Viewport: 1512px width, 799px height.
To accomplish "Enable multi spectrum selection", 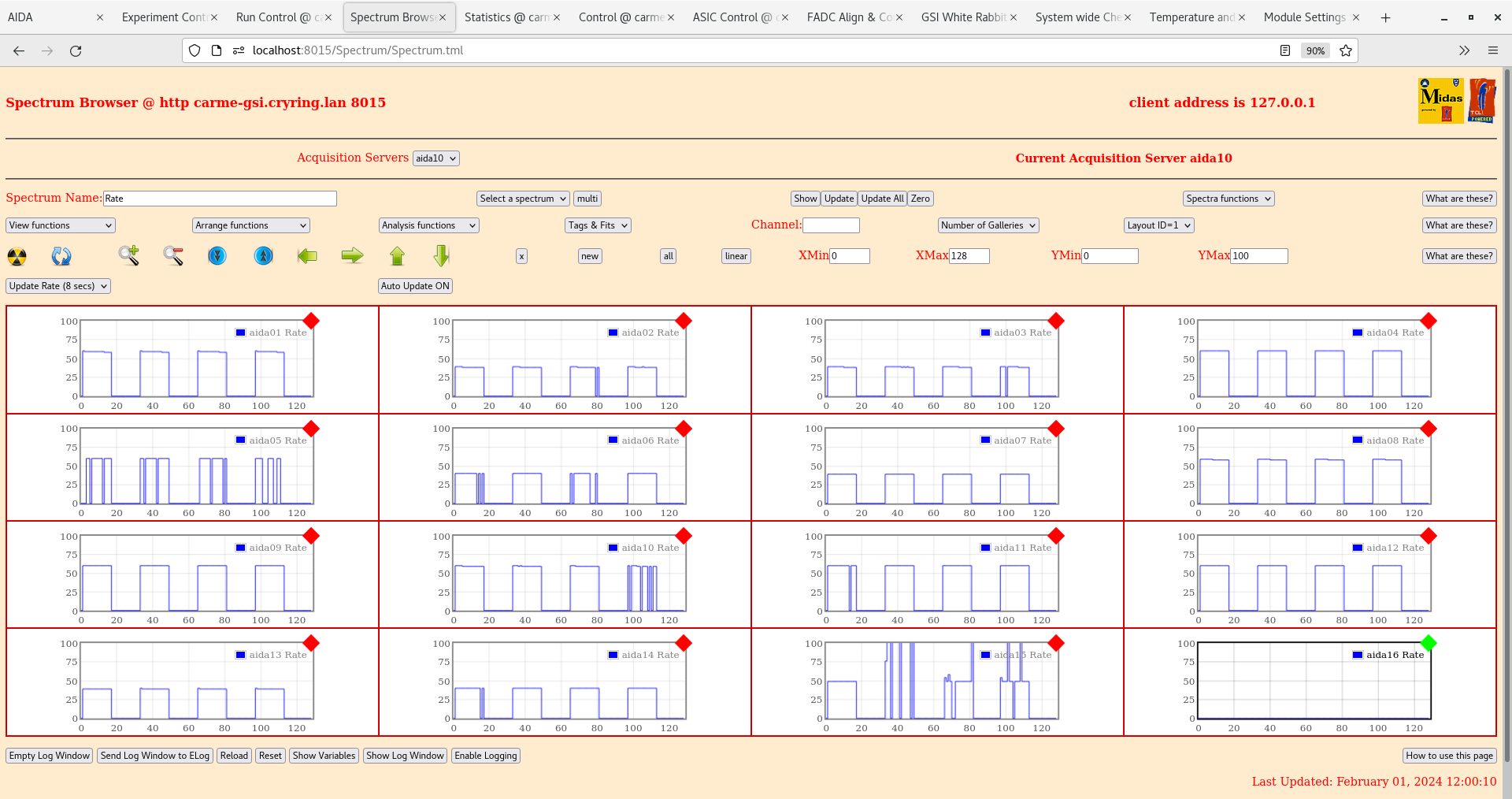I will coord(587,198).
